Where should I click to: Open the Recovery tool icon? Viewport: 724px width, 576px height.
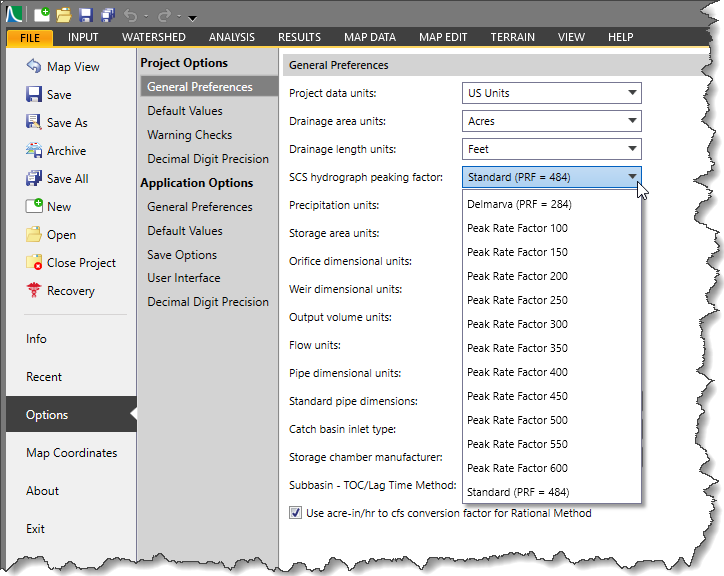(x=33, y=291)
